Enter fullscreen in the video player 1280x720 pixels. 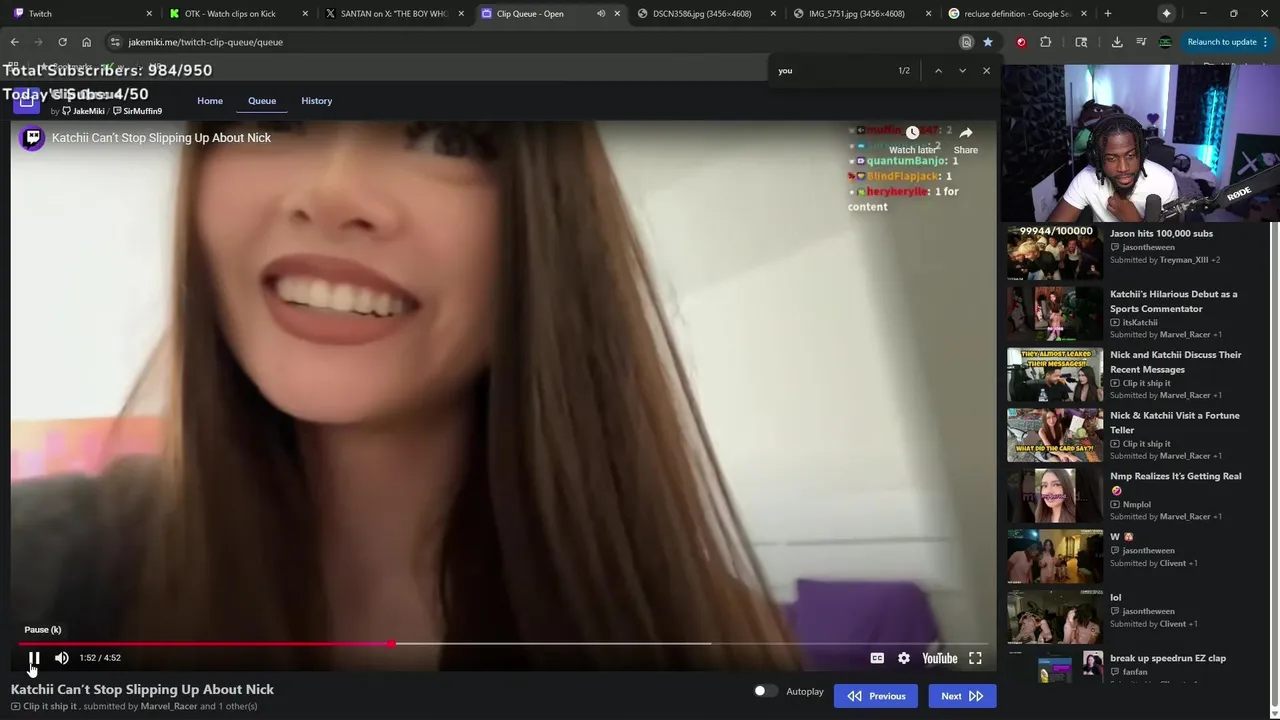pos(975,658)
